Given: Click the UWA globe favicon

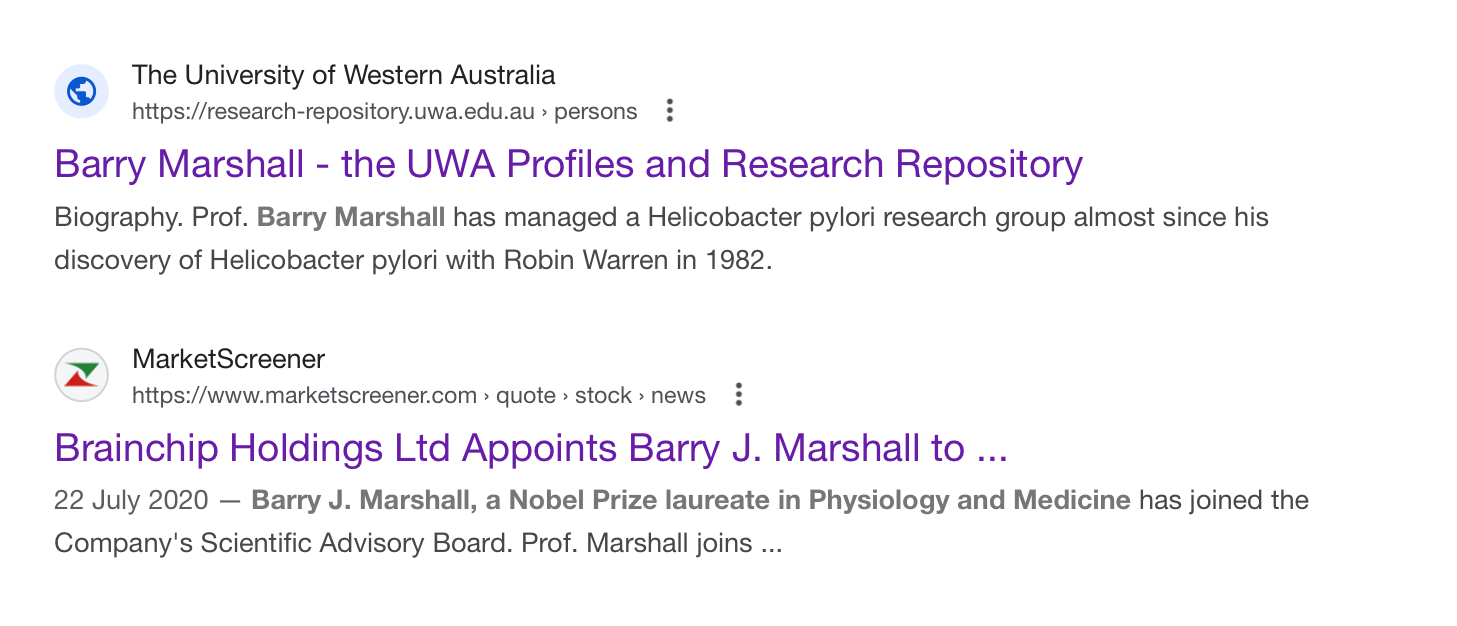Looking at the screenshot, I should tap(81, 92).
